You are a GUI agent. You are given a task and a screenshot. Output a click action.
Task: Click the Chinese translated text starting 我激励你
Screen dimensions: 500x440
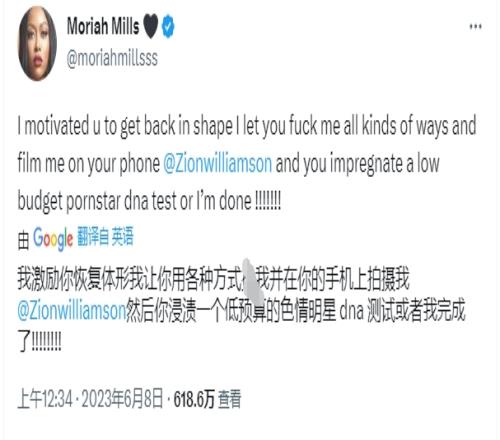(x=241, y=309)
